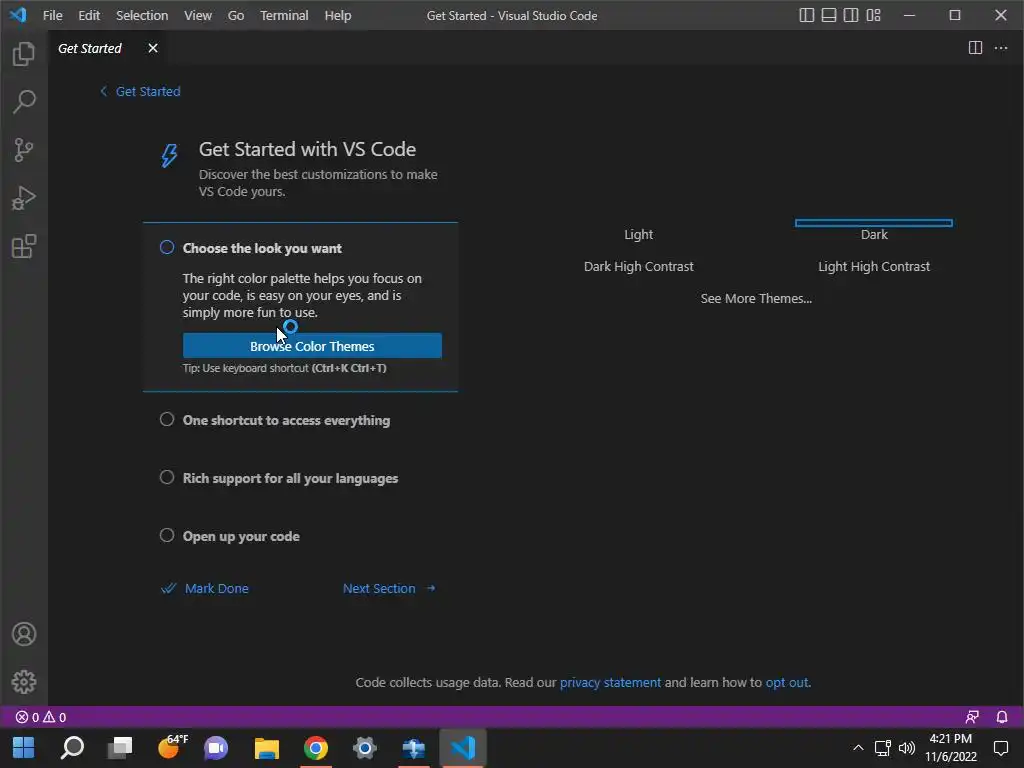Open the Source Control view

(x=24, y=150)
